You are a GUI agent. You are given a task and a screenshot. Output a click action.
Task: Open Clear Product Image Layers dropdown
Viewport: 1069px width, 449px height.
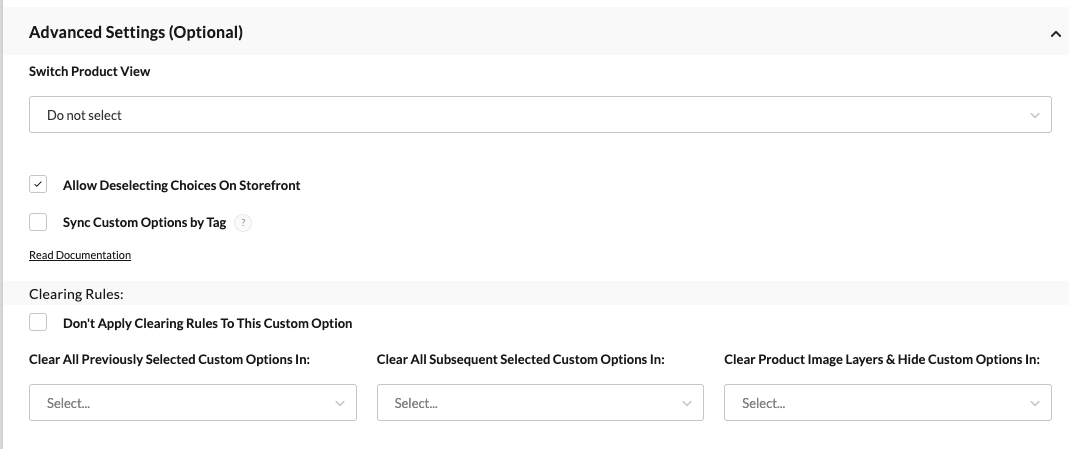[888, 403]
